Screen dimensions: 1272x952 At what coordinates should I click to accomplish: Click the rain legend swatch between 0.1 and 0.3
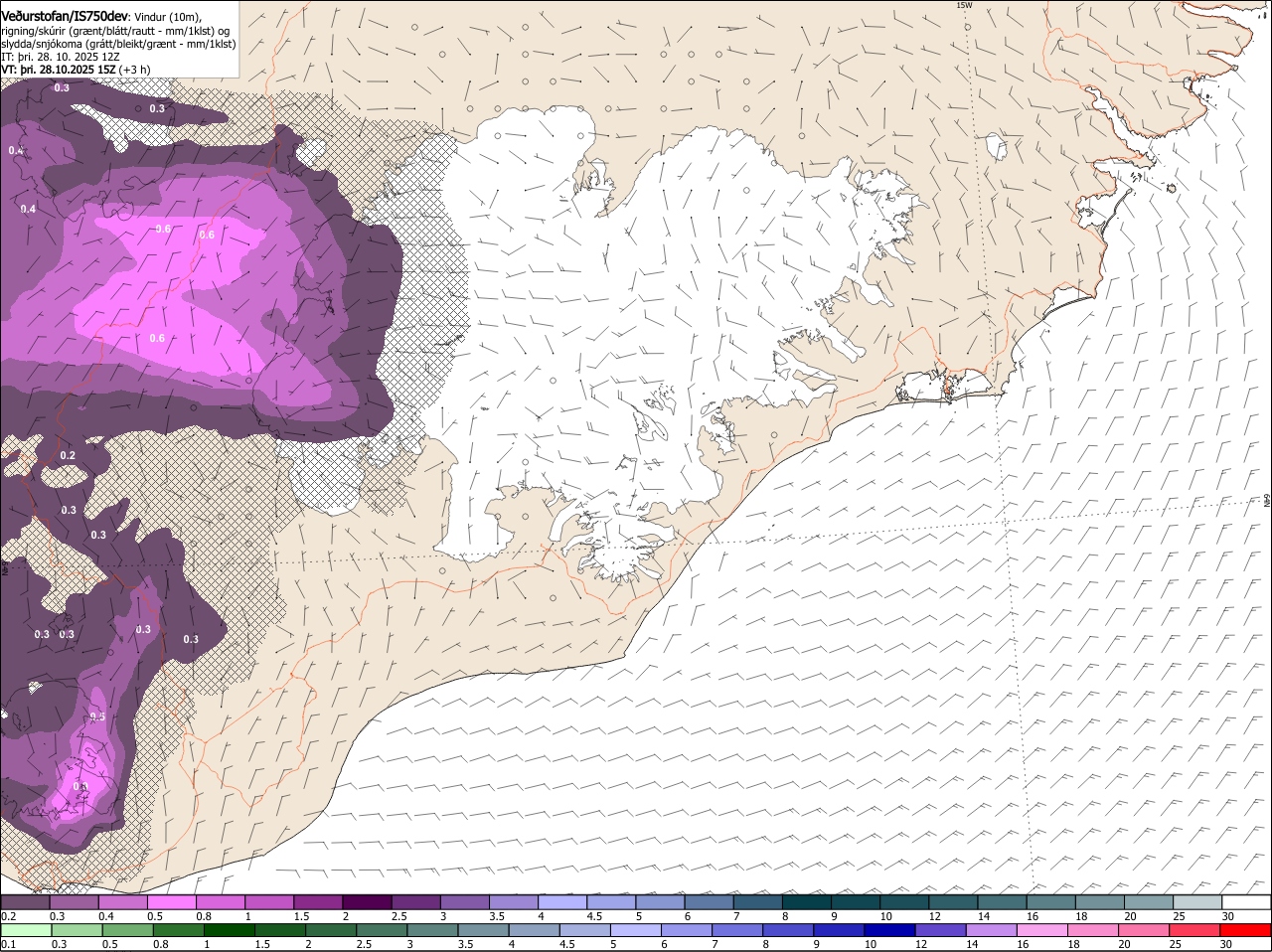click(27, 931)
